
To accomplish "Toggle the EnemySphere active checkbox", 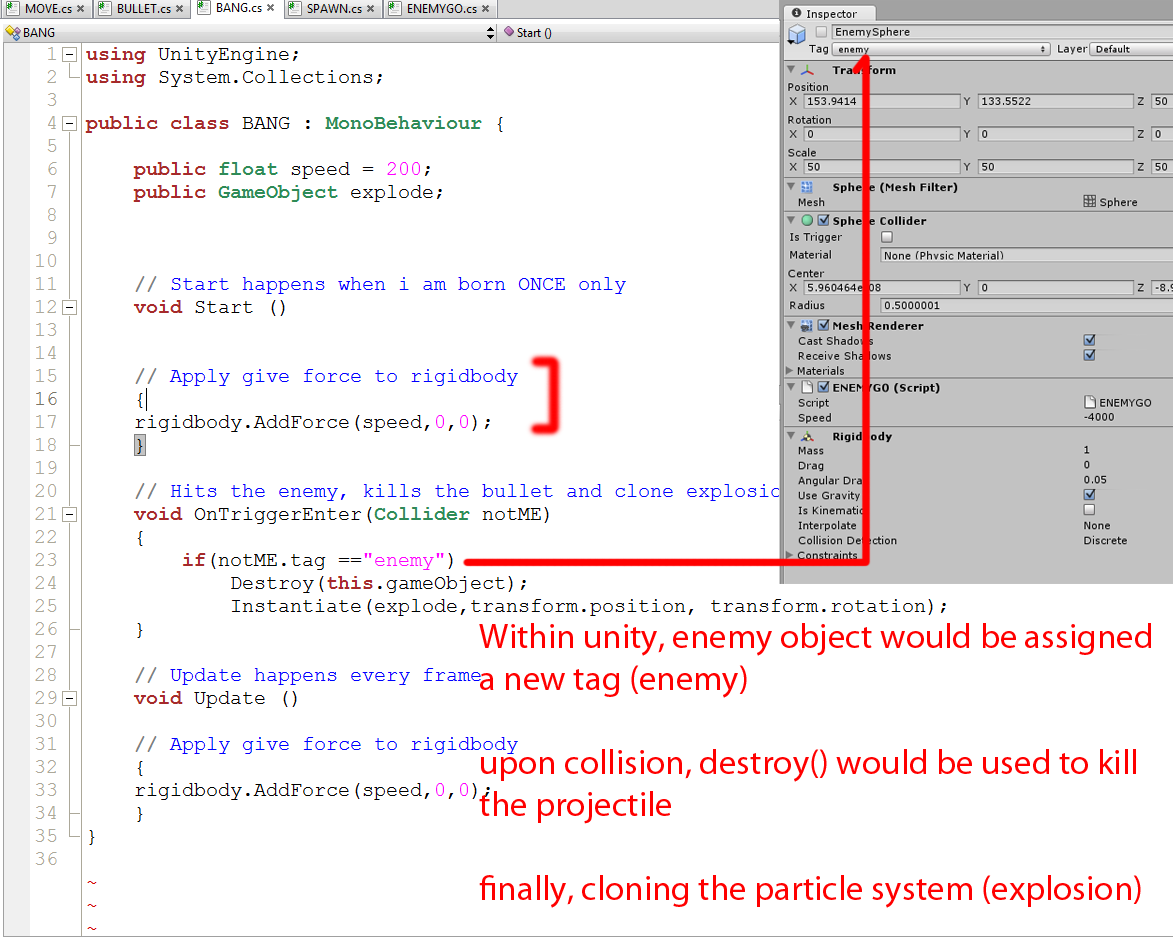I will pyautogui.click(x=821, y=31).
